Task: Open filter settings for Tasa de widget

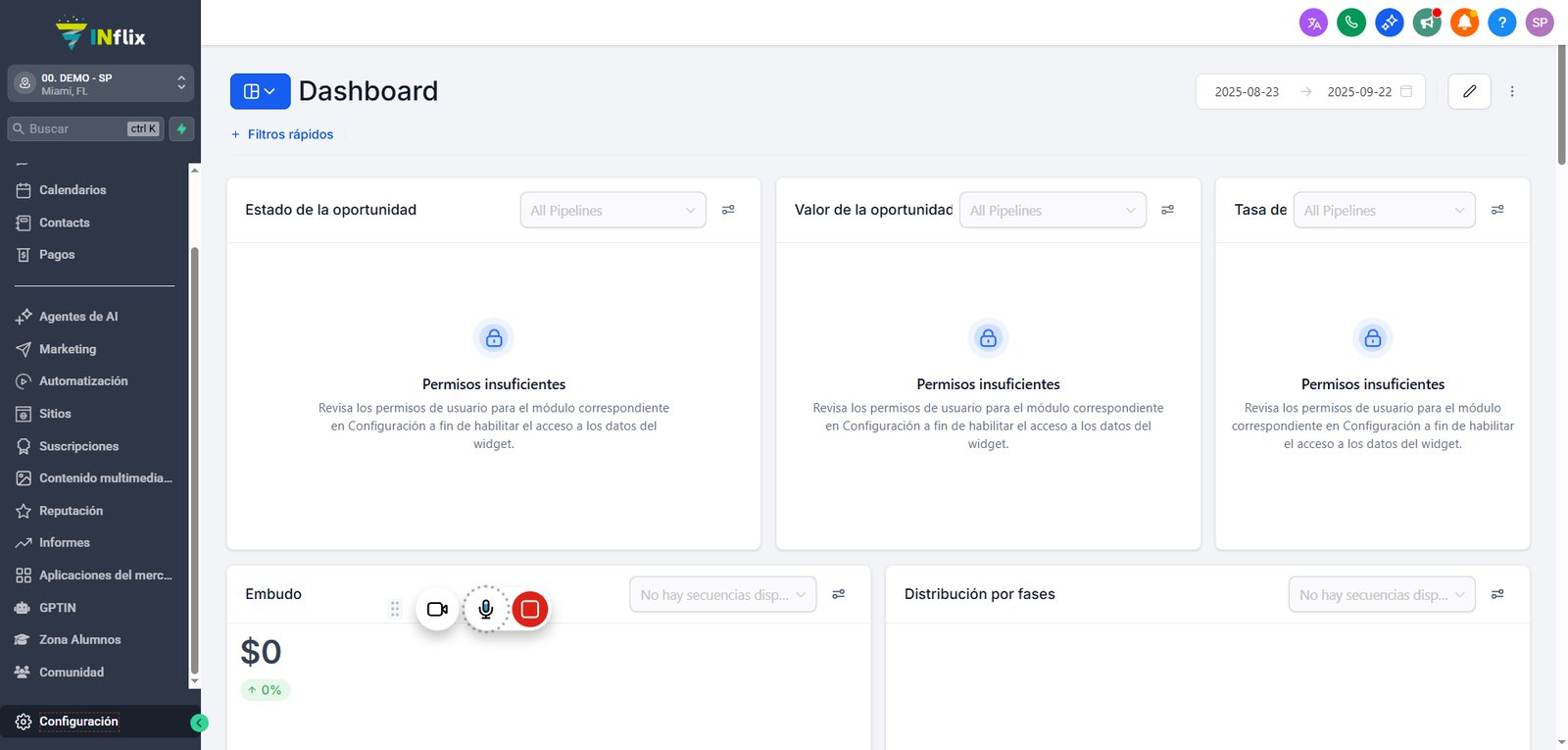Action: 1497,210
